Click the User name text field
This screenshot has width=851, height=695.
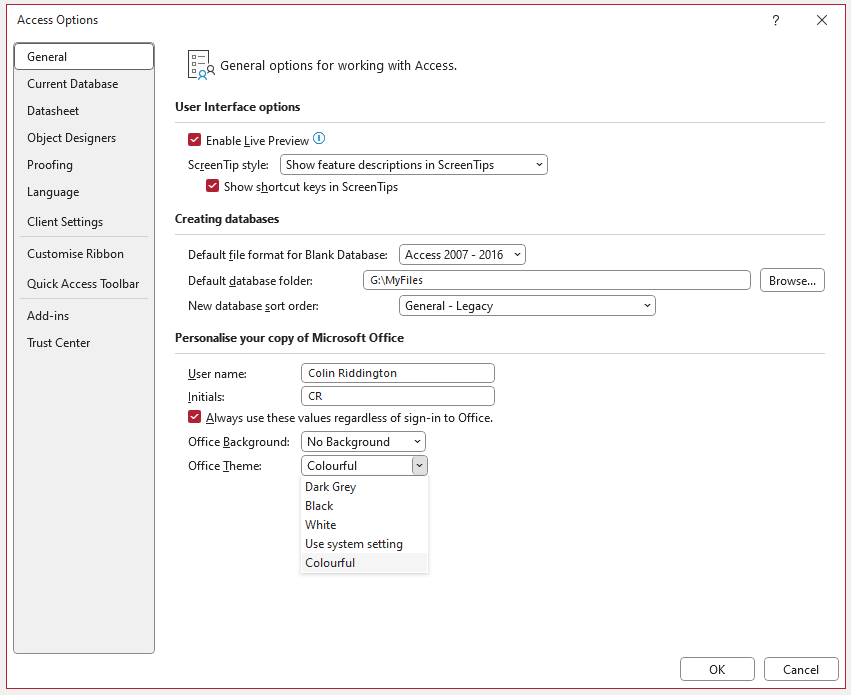[397, 373]
